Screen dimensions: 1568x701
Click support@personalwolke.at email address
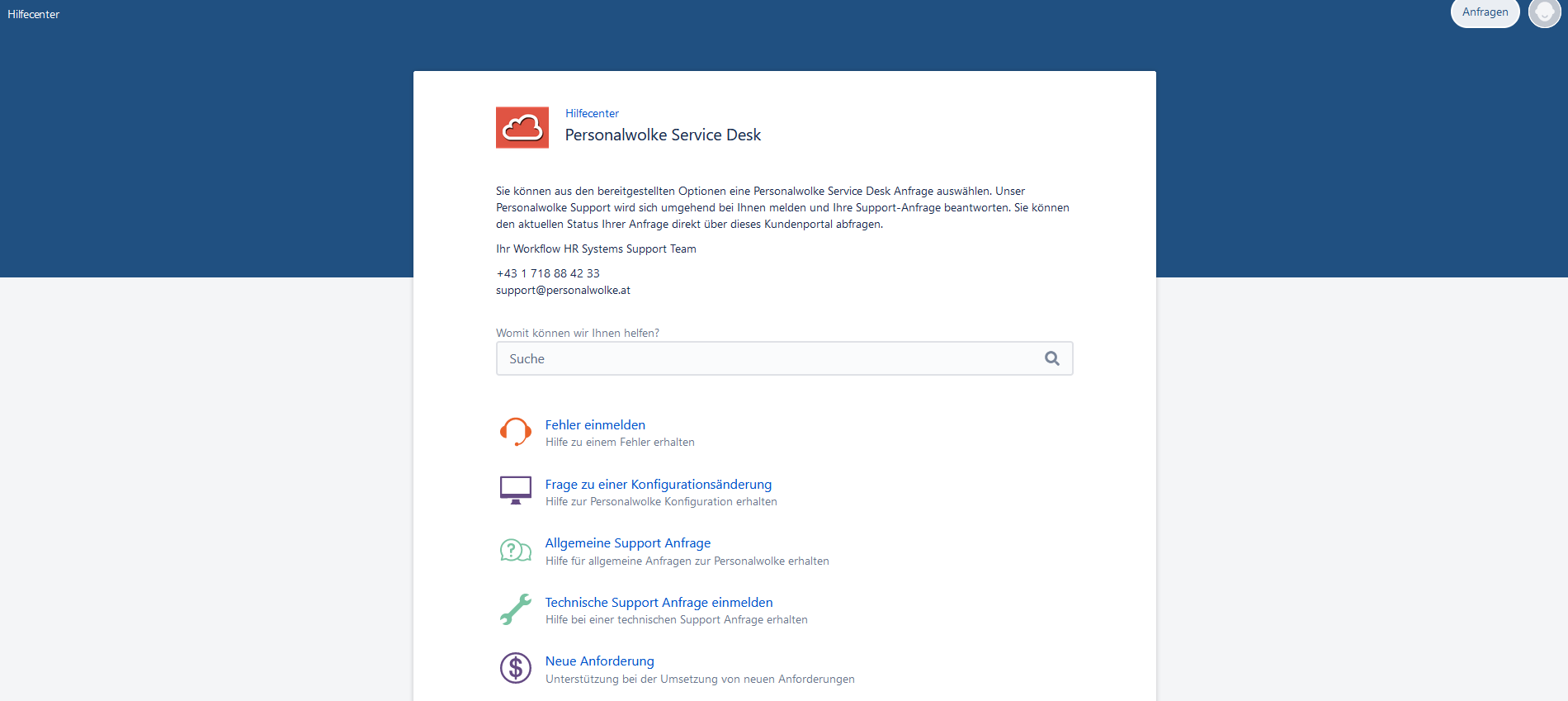point(563,290)
